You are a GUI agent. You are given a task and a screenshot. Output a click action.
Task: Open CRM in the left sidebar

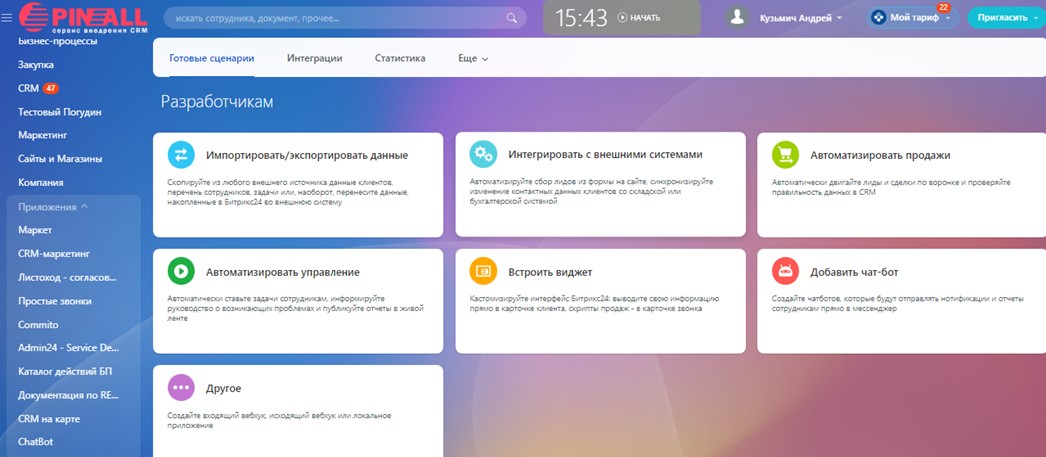28,88
